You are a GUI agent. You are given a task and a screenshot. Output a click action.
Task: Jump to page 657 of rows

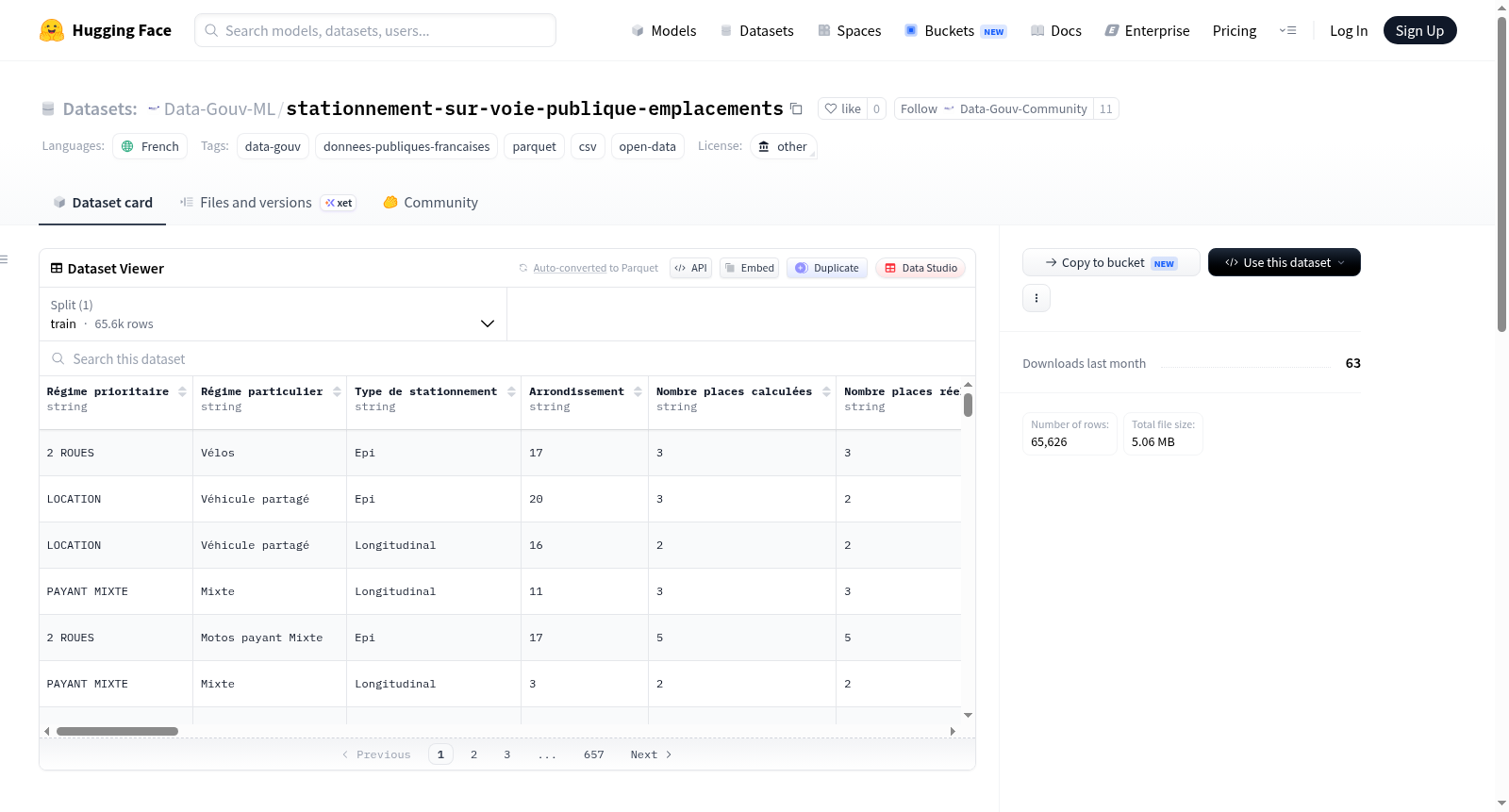pyautogui.click(x=593, y=754)
